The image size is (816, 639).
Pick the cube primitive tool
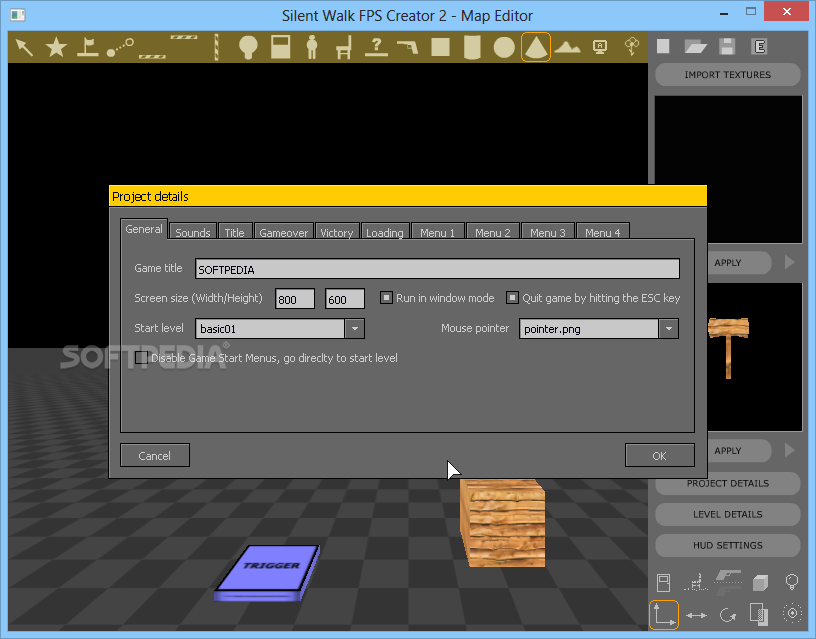click(440, 47)
